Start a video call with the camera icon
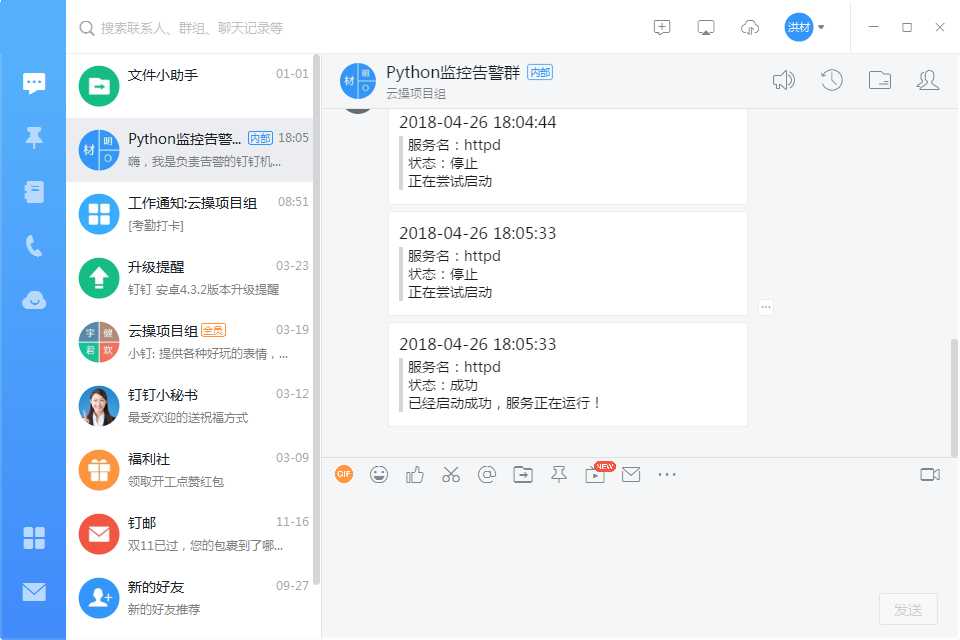This screenshot has height=640, width=960. [x=929, y=473]
